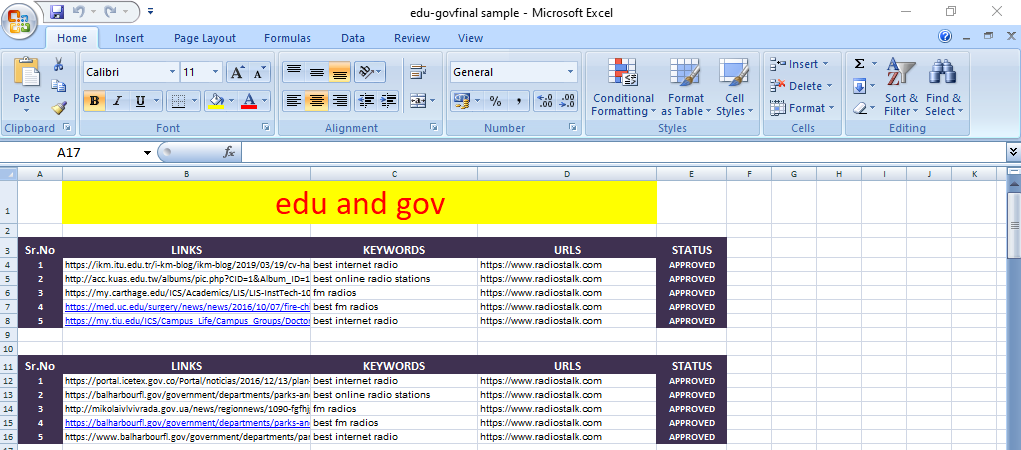Open the font size dropdown showing 11
The width and height of the screenshot is (1021, 450).
tap(216, 72)
